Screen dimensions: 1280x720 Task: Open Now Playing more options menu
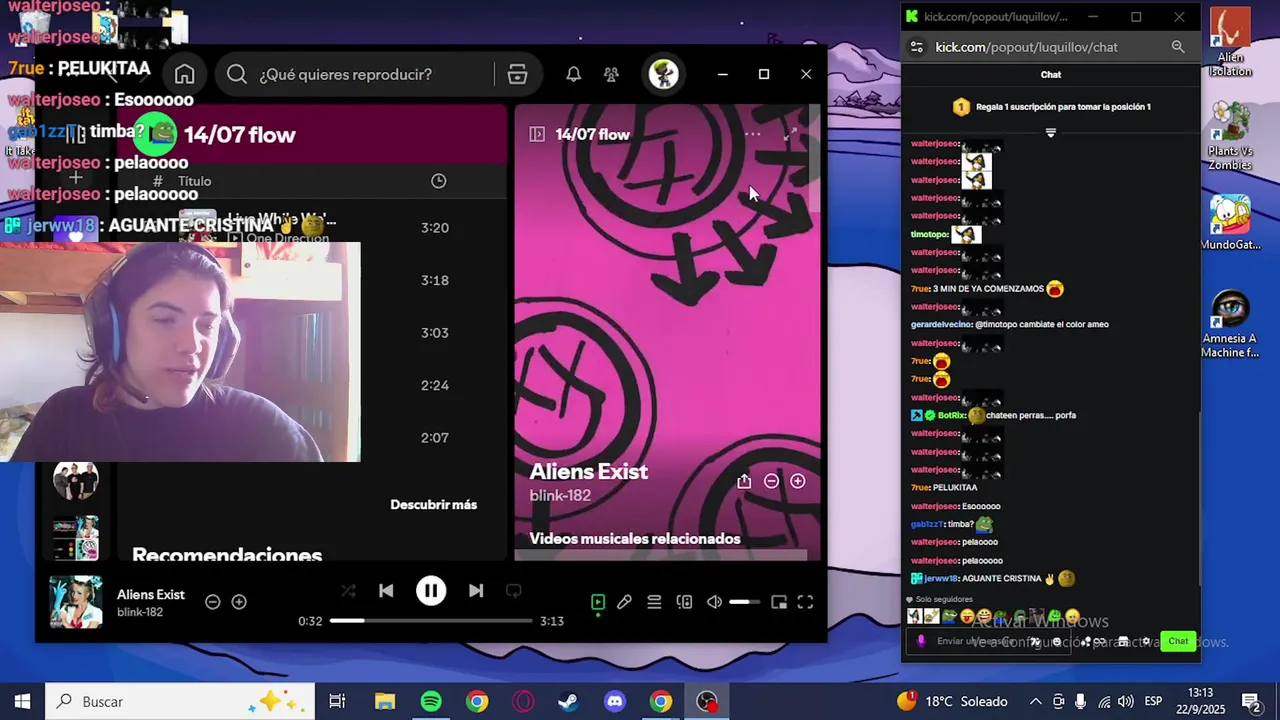point(753,134)
